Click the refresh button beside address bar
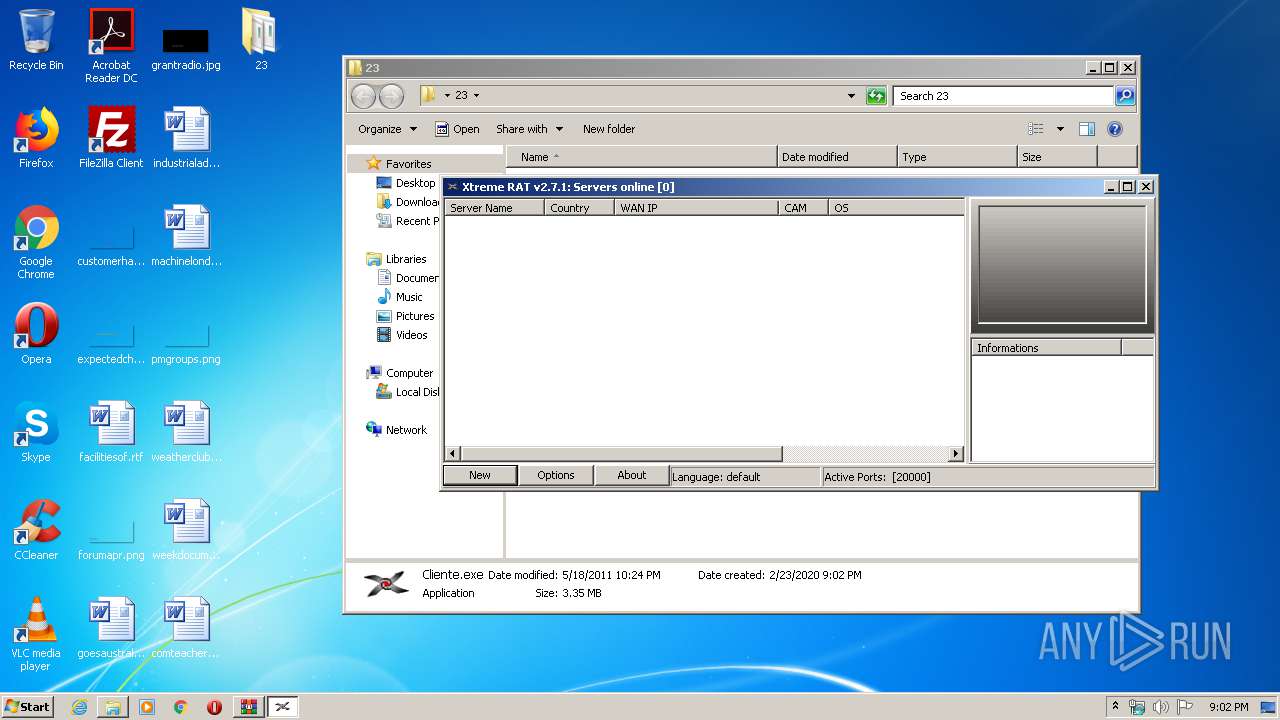 (x=876, y=96)
